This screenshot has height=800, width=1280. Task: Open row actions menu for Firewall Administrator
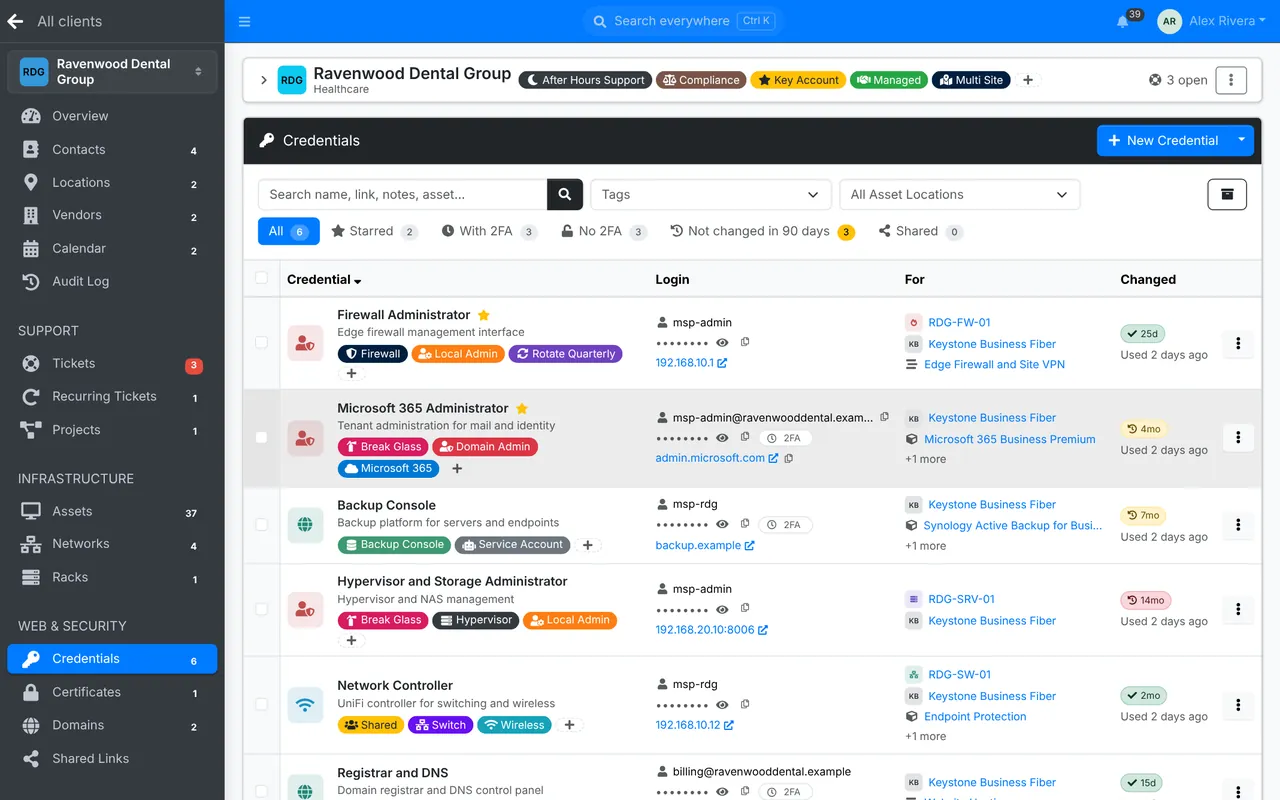(x=1238, y=344)
